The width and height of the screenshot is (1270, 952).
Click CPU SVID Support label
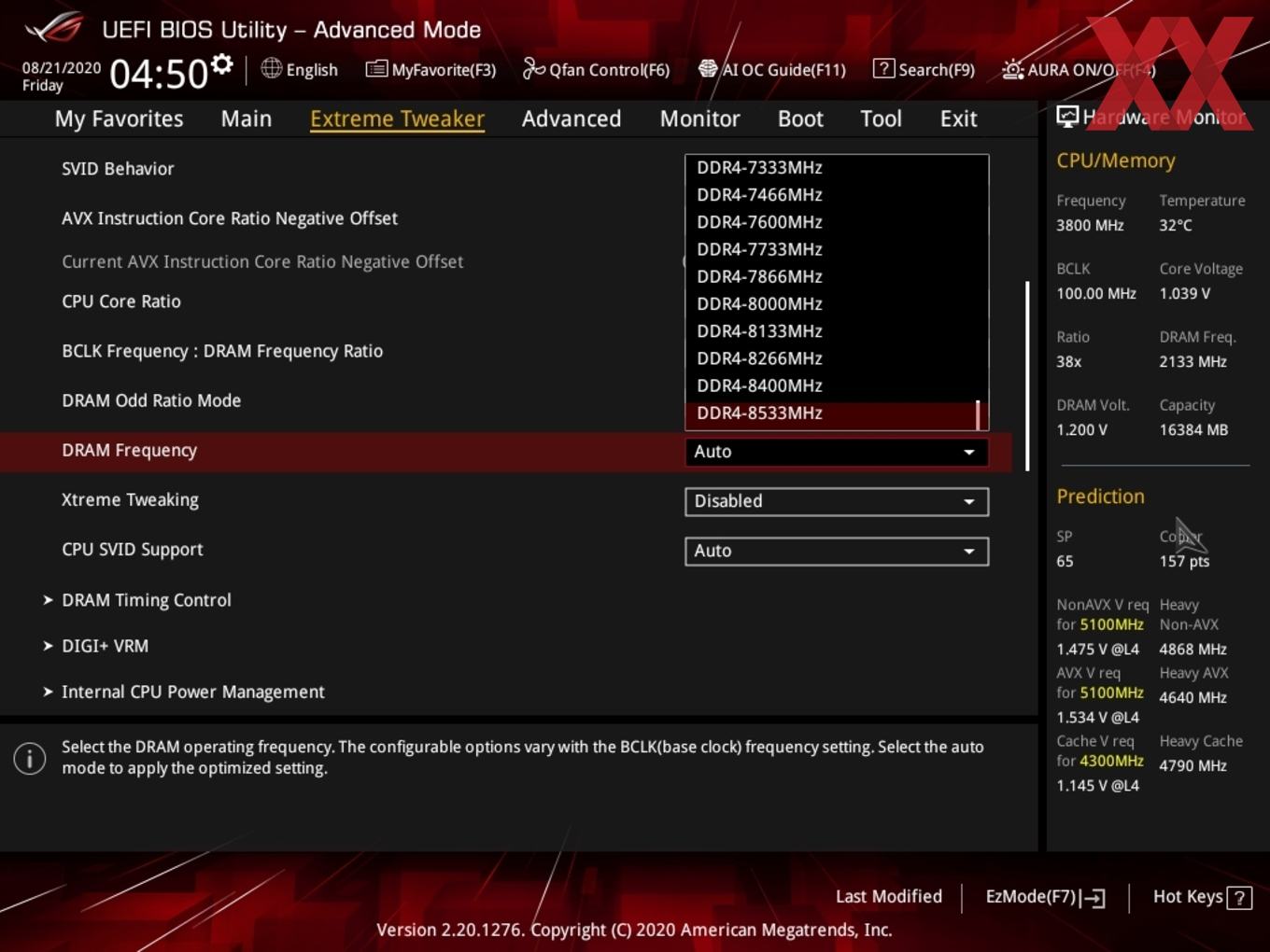pyautogui.click(x=133, y=550)
